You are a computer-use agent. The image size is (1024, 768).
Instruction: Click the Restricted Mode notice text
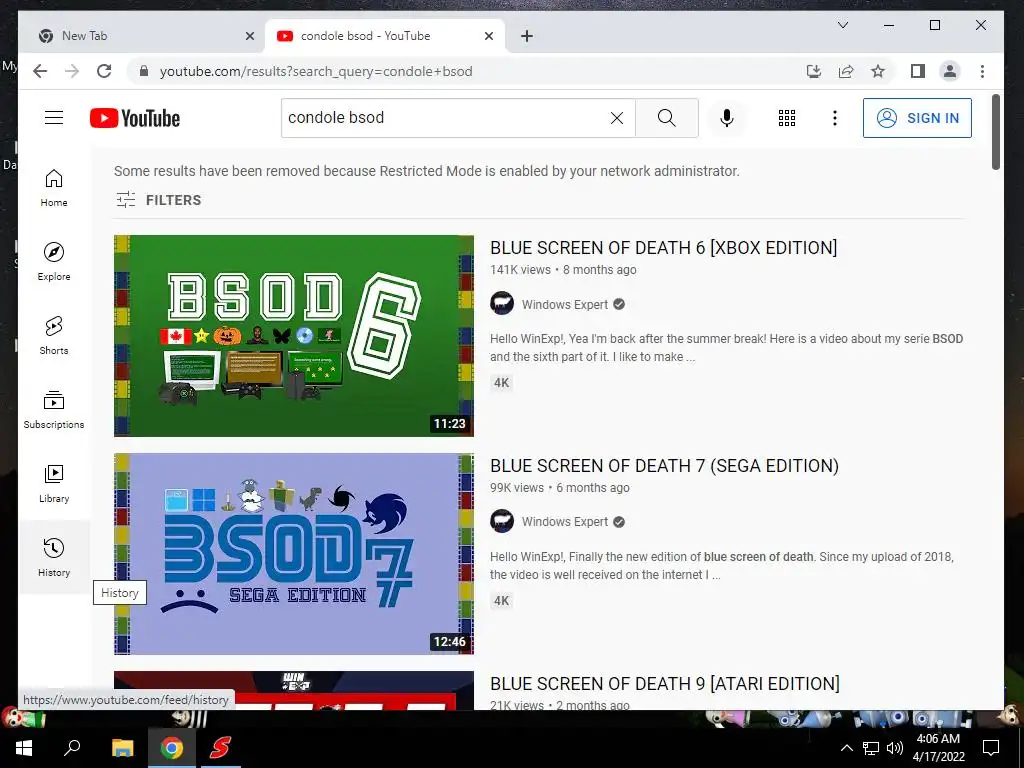pos(426,171)
